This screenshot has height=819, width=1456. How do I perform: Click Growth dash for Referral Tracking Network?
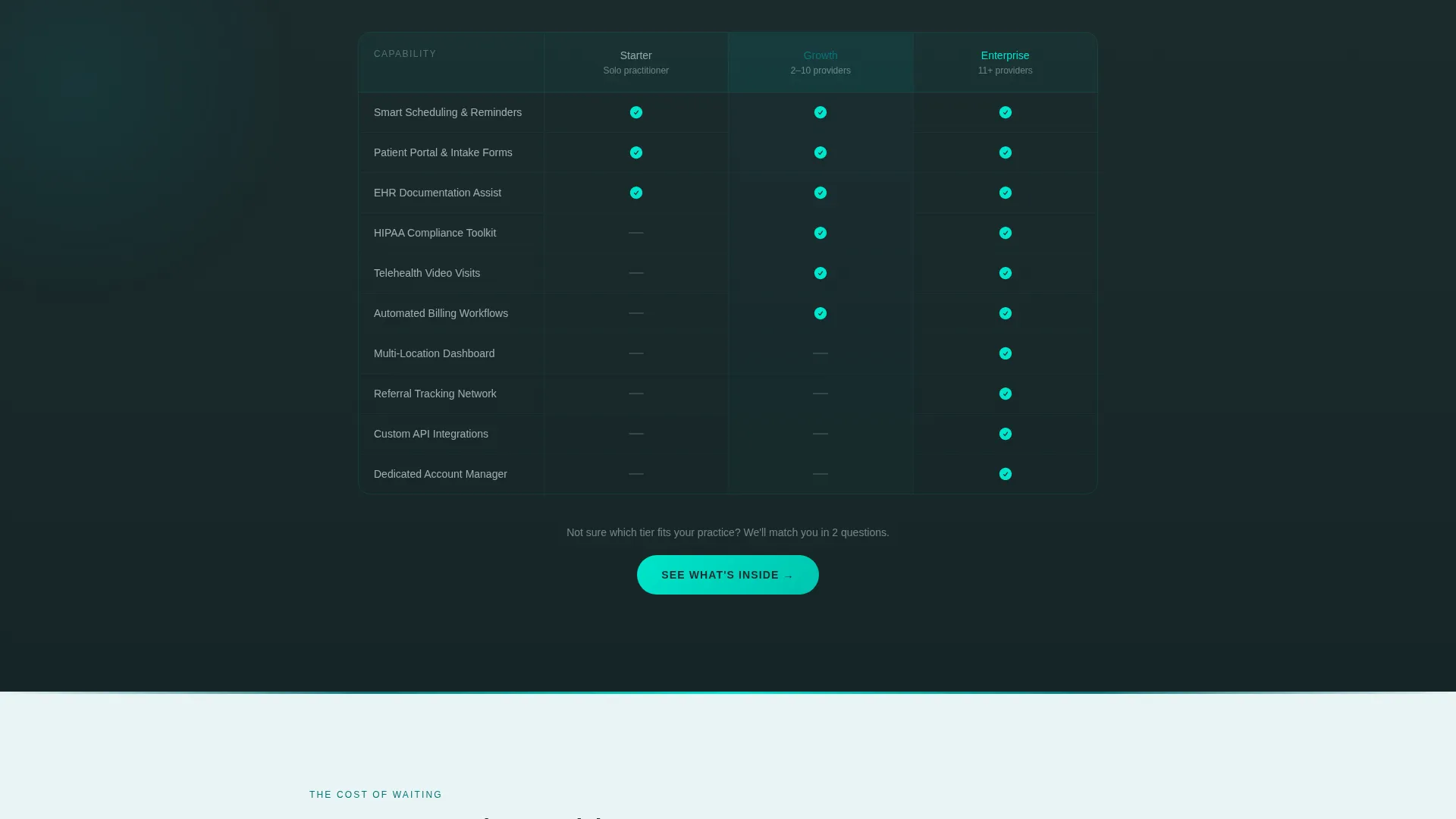pos(821,394)
